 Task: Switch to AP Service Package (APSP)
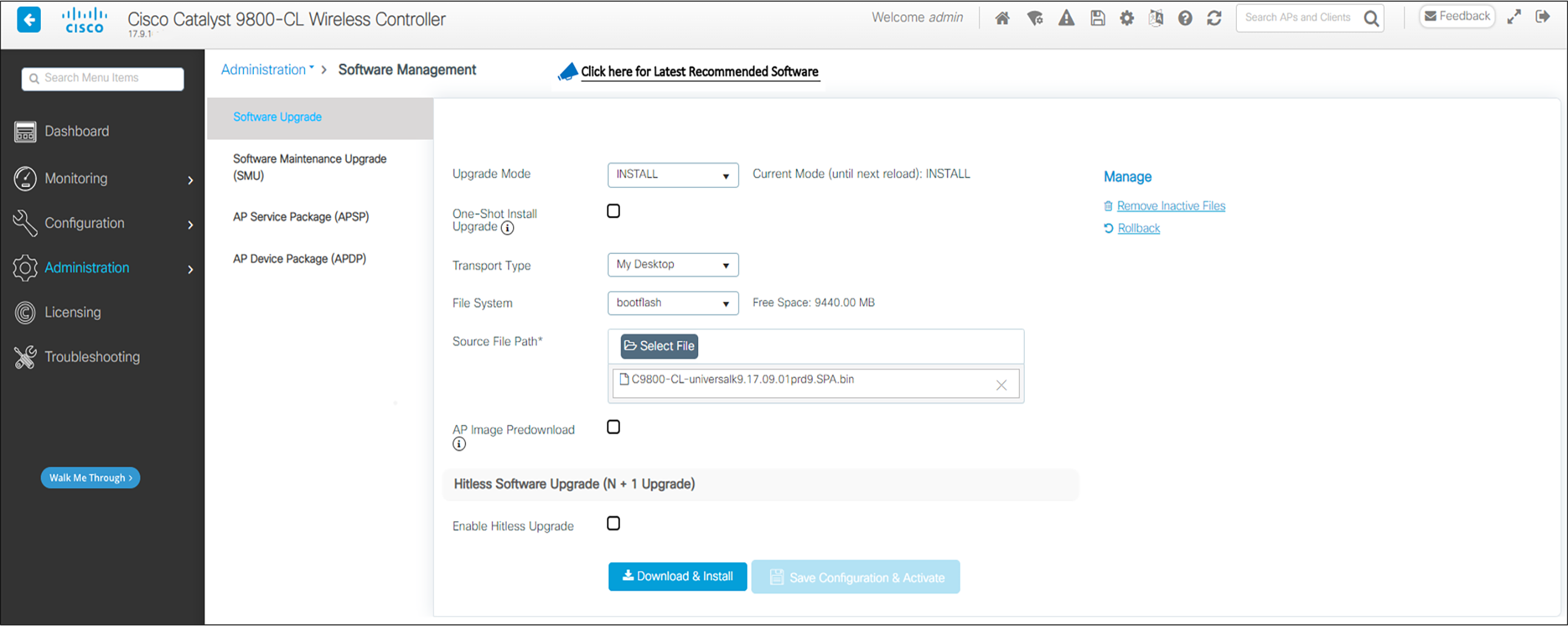[301, 217]
